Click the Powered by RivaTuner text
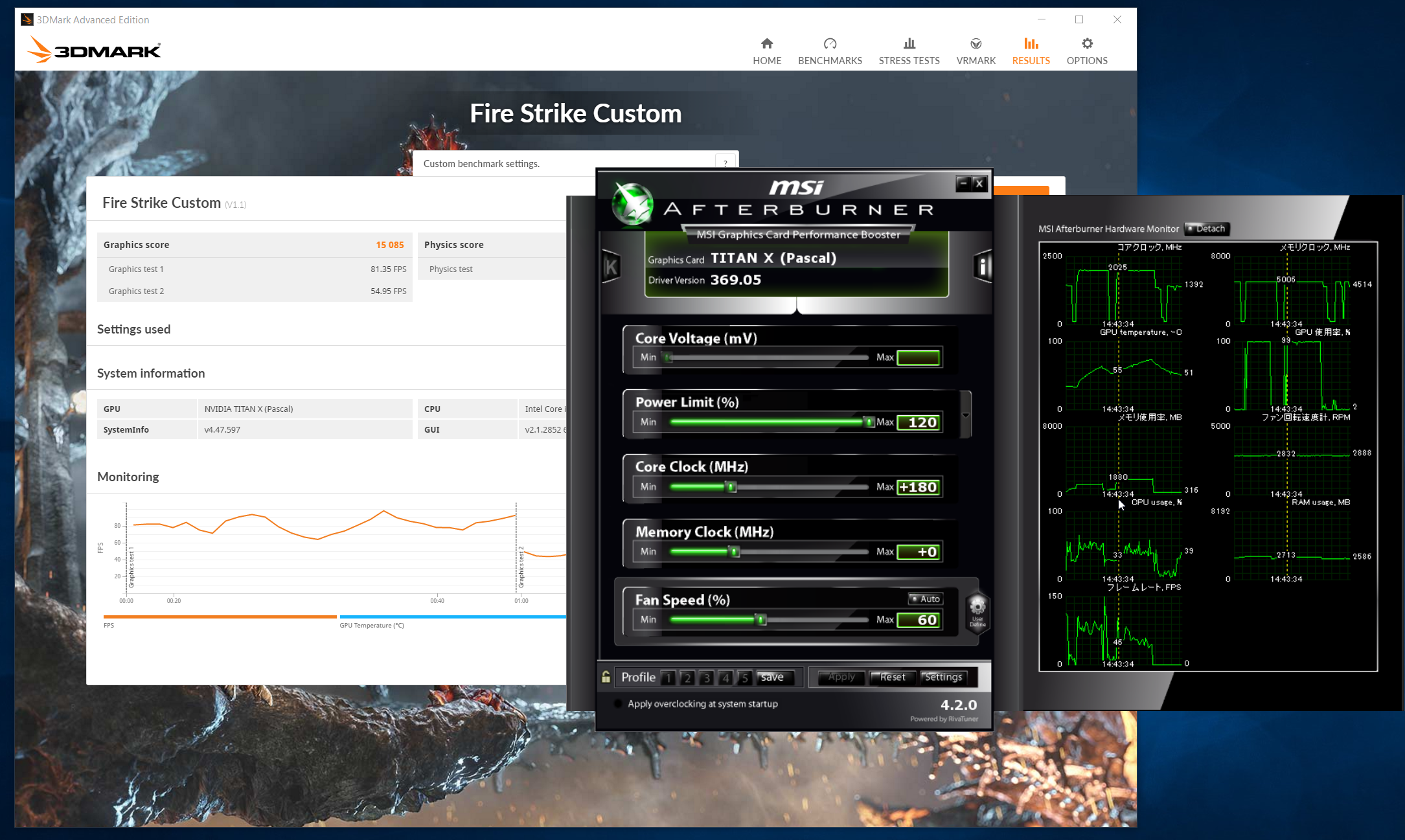Screen dimensions: 1405x840 click(x=944, y=719)
